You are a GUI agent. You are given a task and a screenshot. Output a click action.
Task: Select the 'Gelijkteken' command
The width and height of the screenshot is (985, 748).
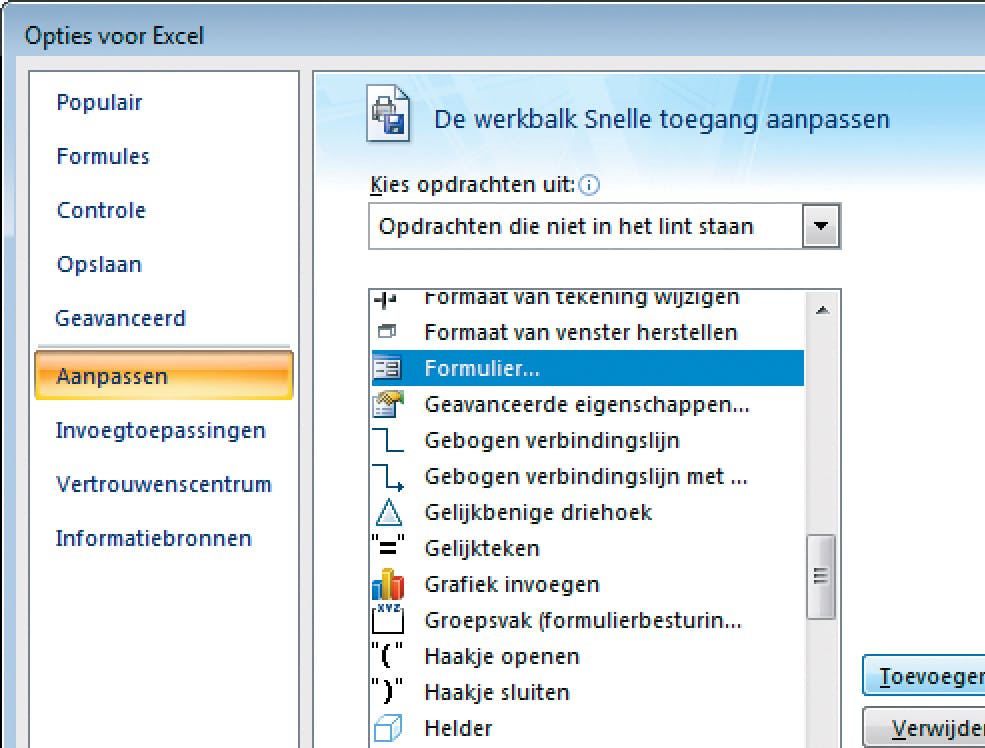[x=588, y=548]
